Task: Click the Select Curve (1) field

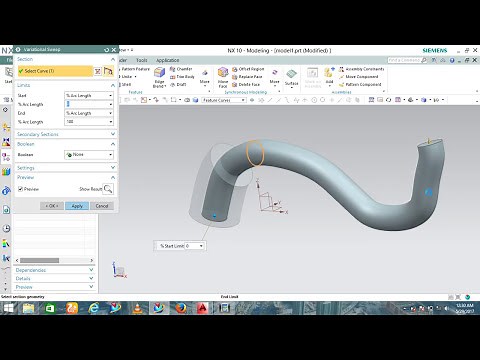Action: pos(55,71)
